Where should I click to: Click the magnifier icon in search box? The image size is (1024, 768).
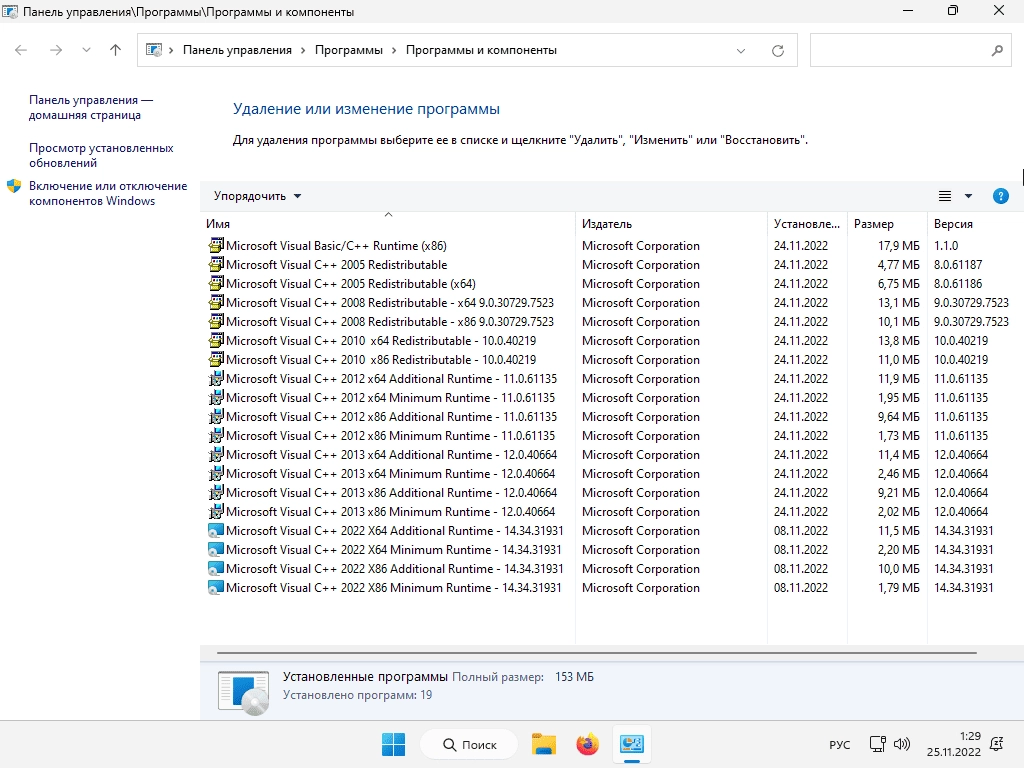click(x=997, y=50)
